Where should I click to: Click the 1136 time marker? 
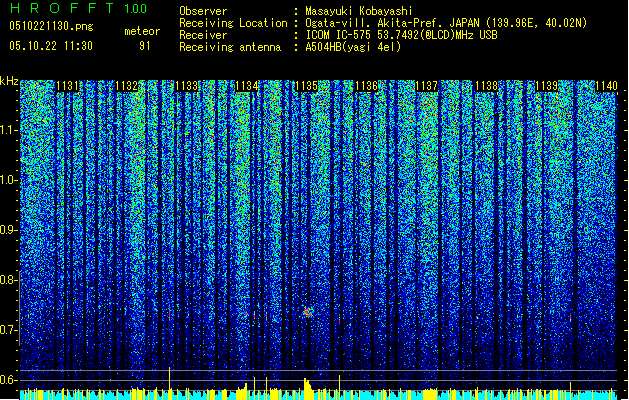tap(367, 86)
